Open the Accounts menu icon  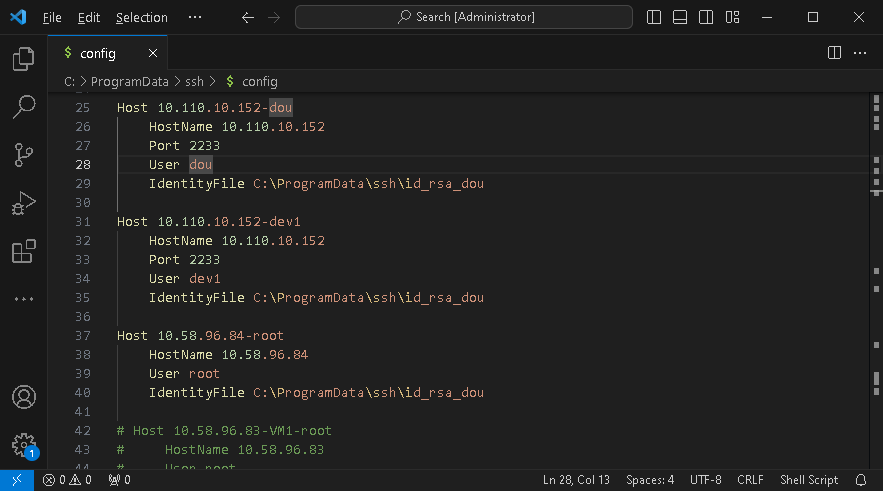[x=23, y=397]
